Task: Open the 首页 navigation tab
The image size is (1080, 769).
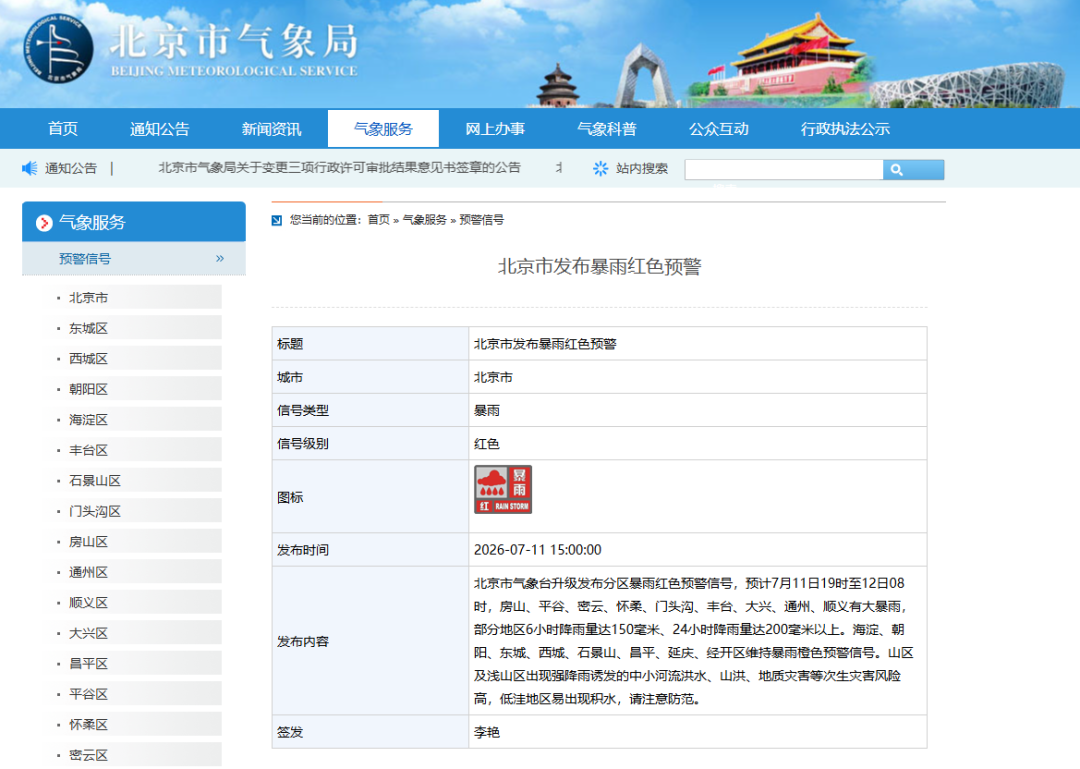Action: [x=63, y=129]
